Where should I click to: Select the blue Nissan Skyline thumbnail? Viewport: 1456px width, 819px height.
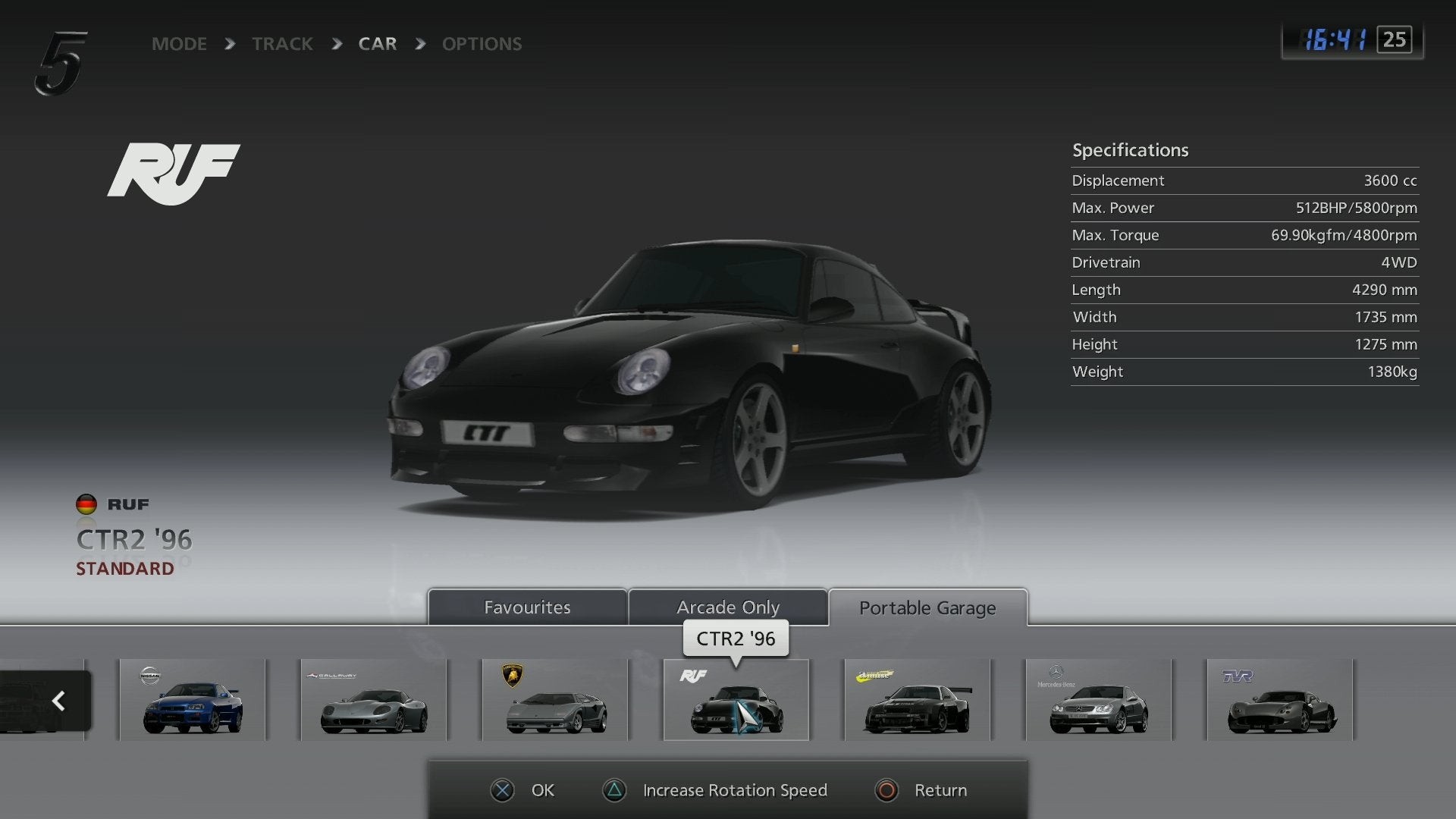(x=193, y=700)
